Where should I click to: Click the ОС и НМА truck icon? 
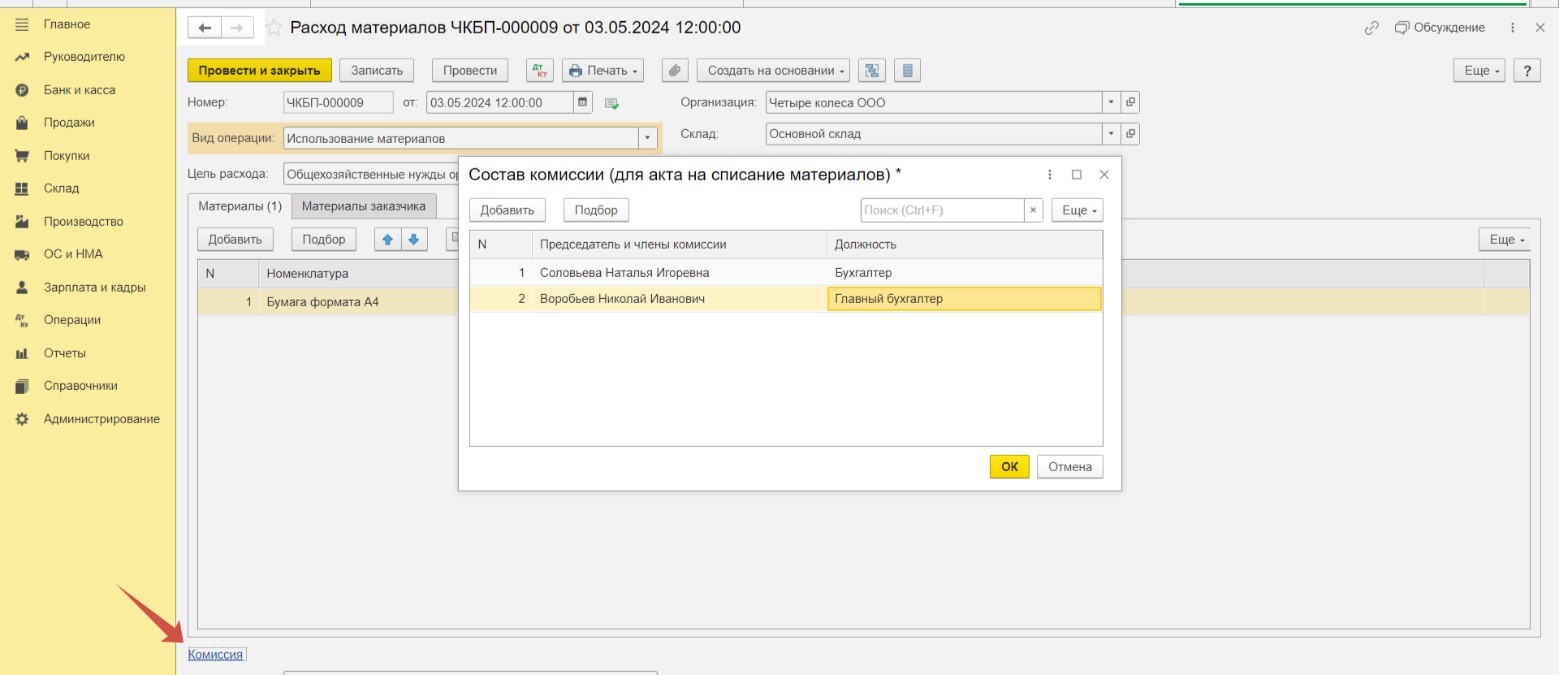(22, 254)
